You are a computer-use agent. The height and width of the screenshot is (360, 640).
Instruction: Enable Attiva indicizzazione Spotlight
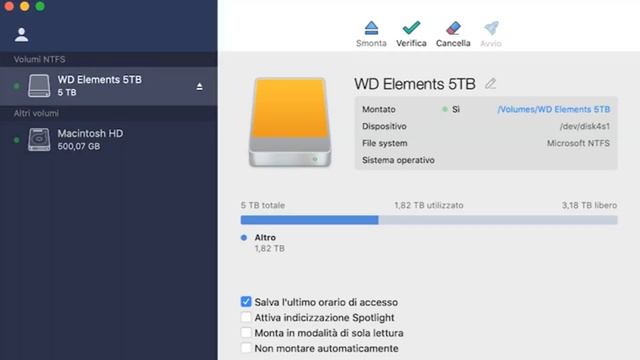[x=246, y=317]
